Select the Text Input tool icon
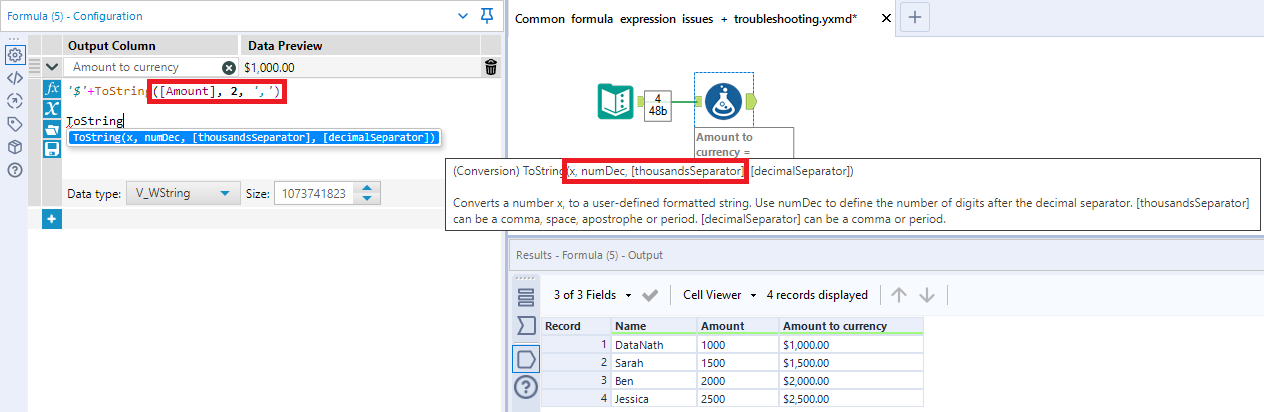Image resolution: width=1264 pixels, height=412 pixels. 615,101
